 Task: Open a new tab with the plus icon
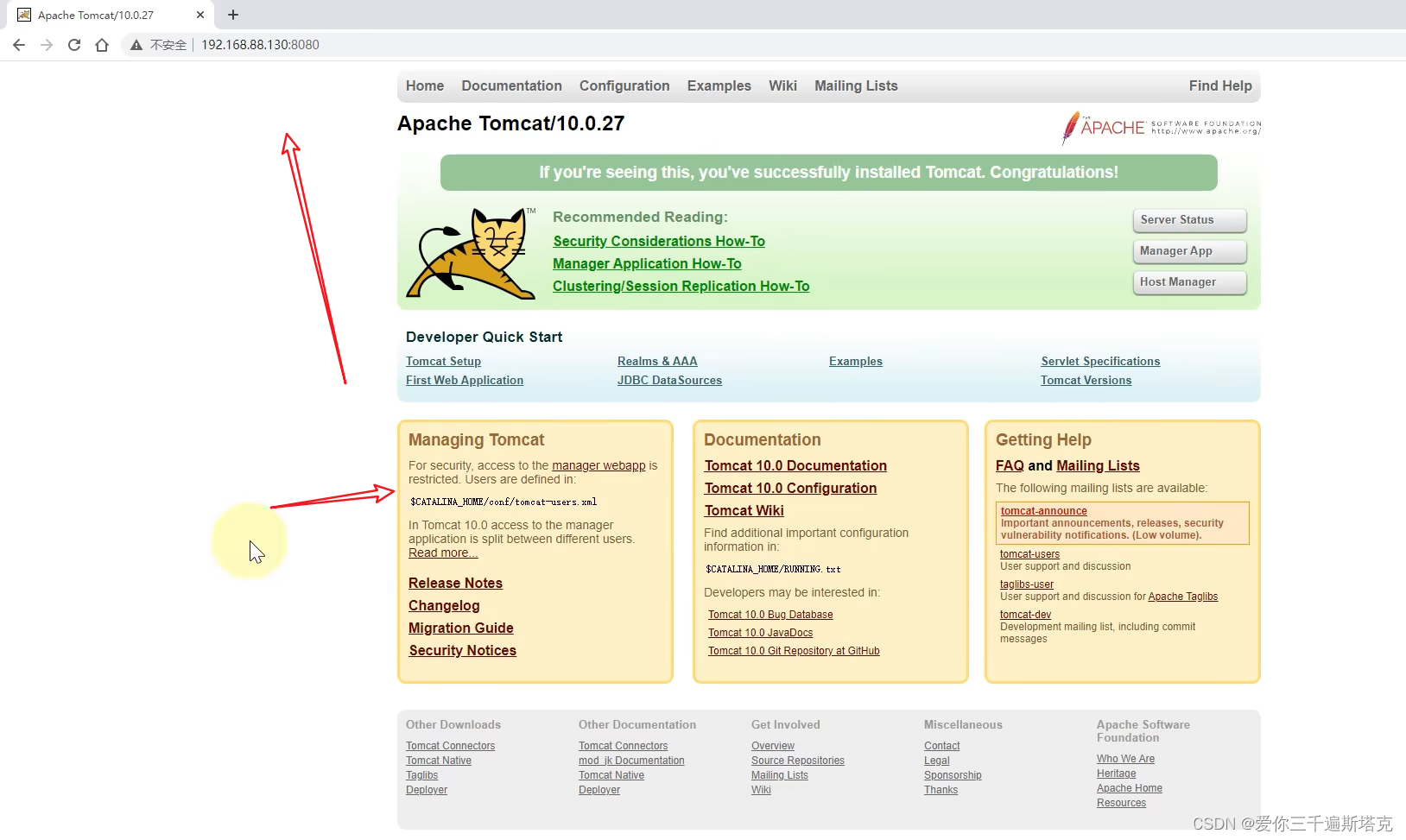(x=233, y=15)
